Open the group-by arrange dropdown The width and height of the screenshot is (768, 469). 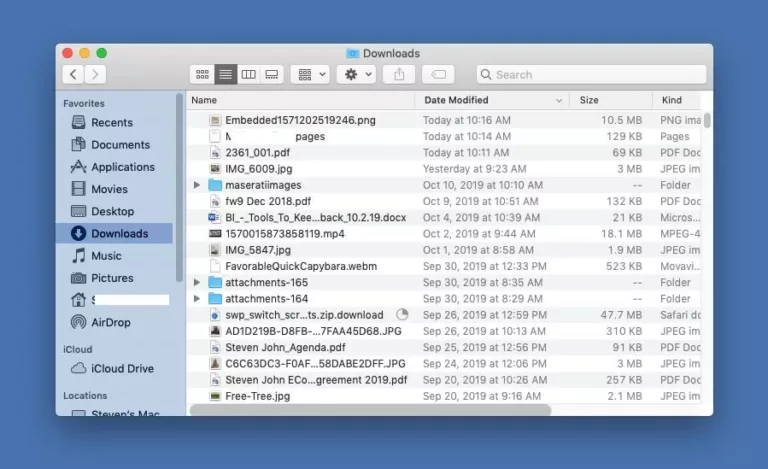point(310,75)
